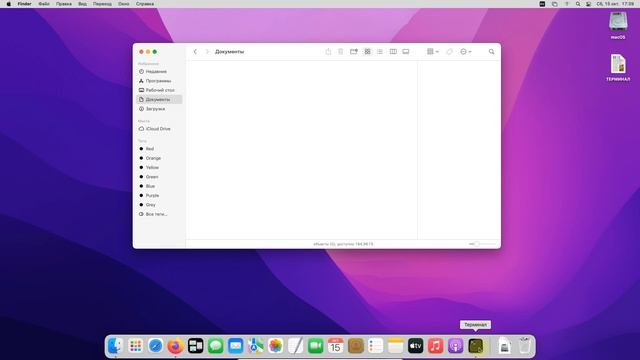The width and height of the screenshot is (640, 360).
Task: Select the macOS disk on desktop
Action: click(618, 25)
